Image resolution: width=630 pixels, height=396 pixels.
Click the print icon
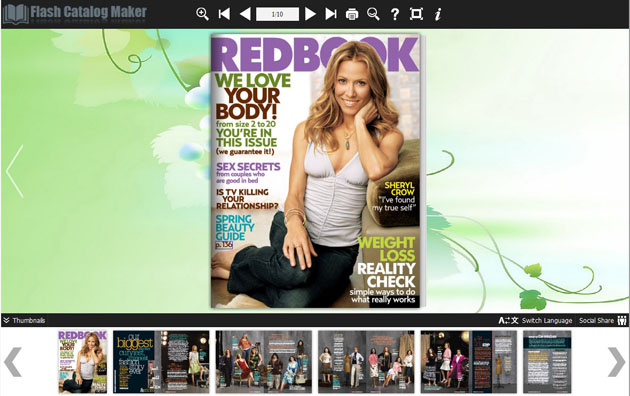(352, 14)
